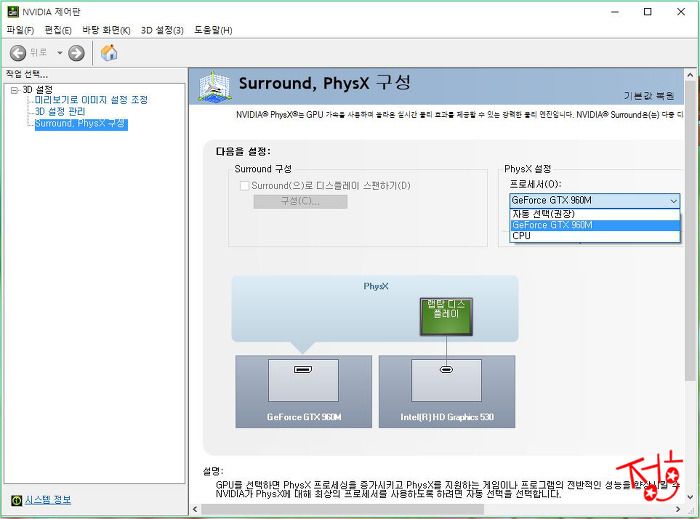Click Intel HD Graphics port connector icon
The image size is (700, 519).
[x=446, y=370]
